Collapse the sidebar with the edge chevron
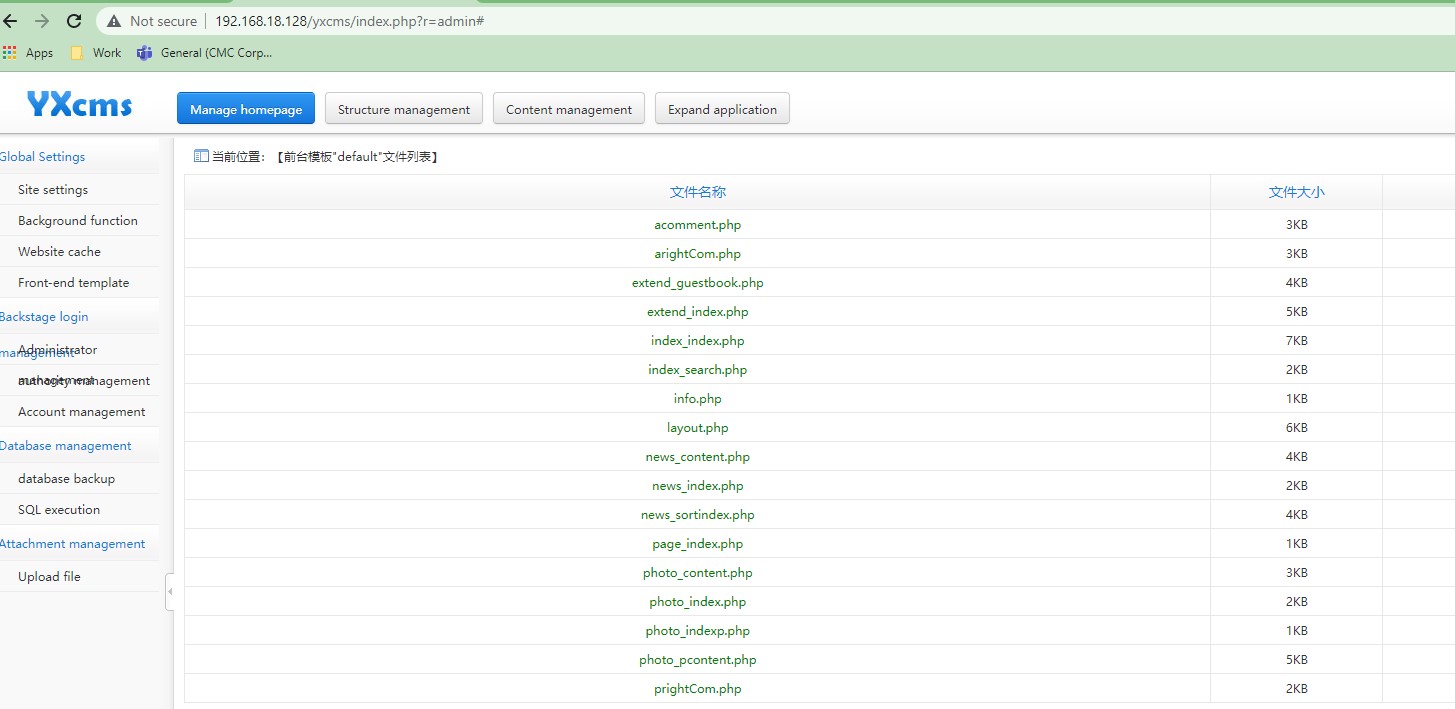1455x709 pixels. (x=170, y=592)
